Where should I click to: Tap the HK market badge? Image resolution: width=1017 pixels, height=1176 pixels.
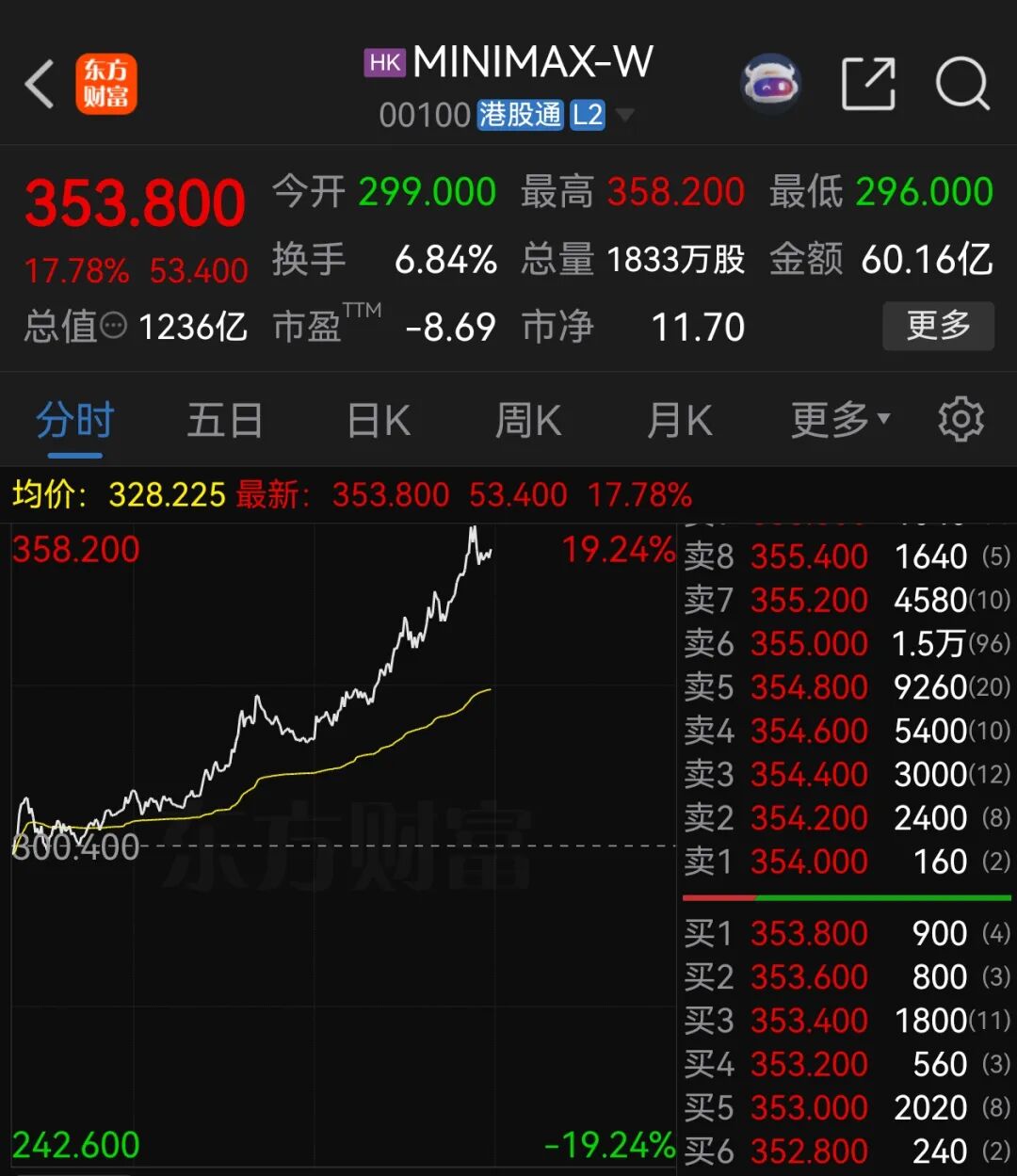(385, 63)
